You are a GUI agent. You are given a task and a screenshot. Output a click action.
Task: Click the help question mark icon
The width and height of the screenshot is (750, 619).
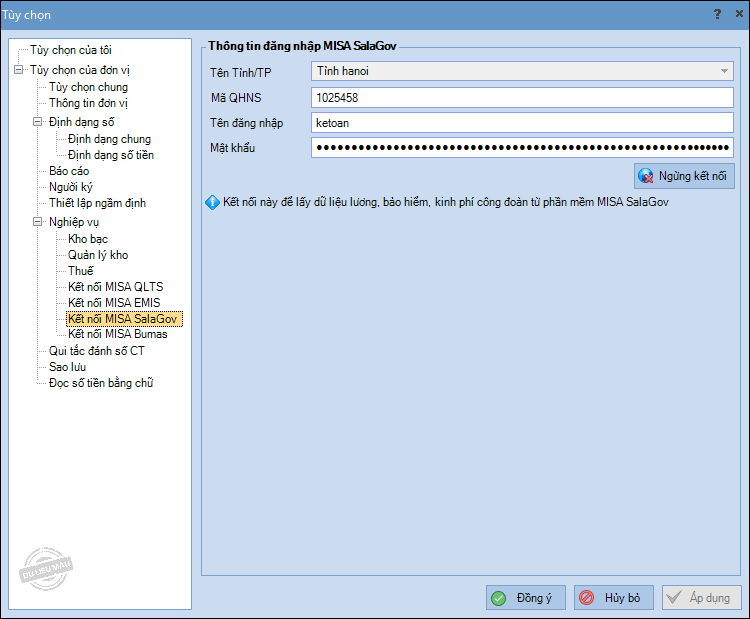[717, 14]
